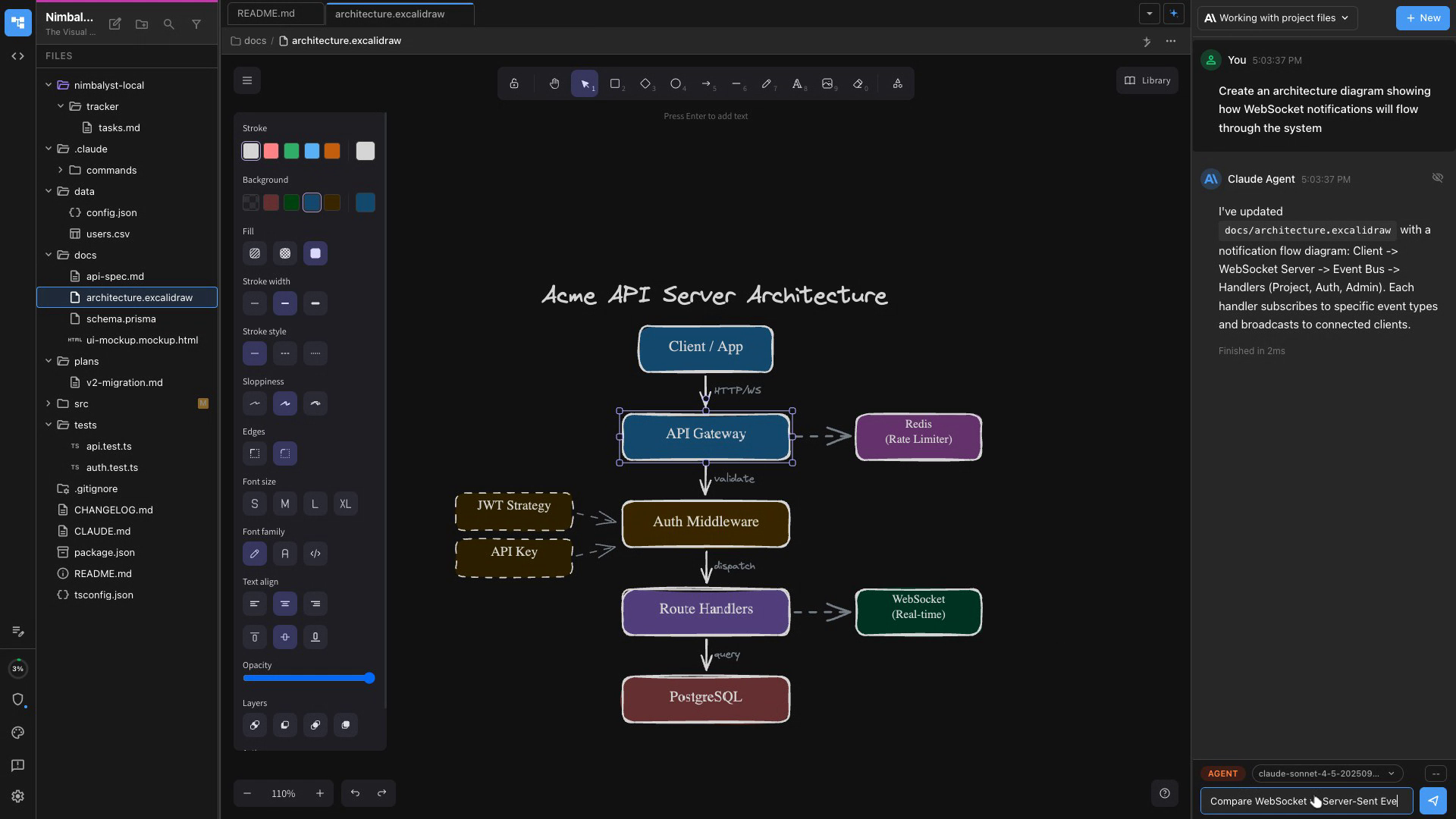Open the claude-sonnet model dropdown
Screen dimensions: 1456x819
1326,773
